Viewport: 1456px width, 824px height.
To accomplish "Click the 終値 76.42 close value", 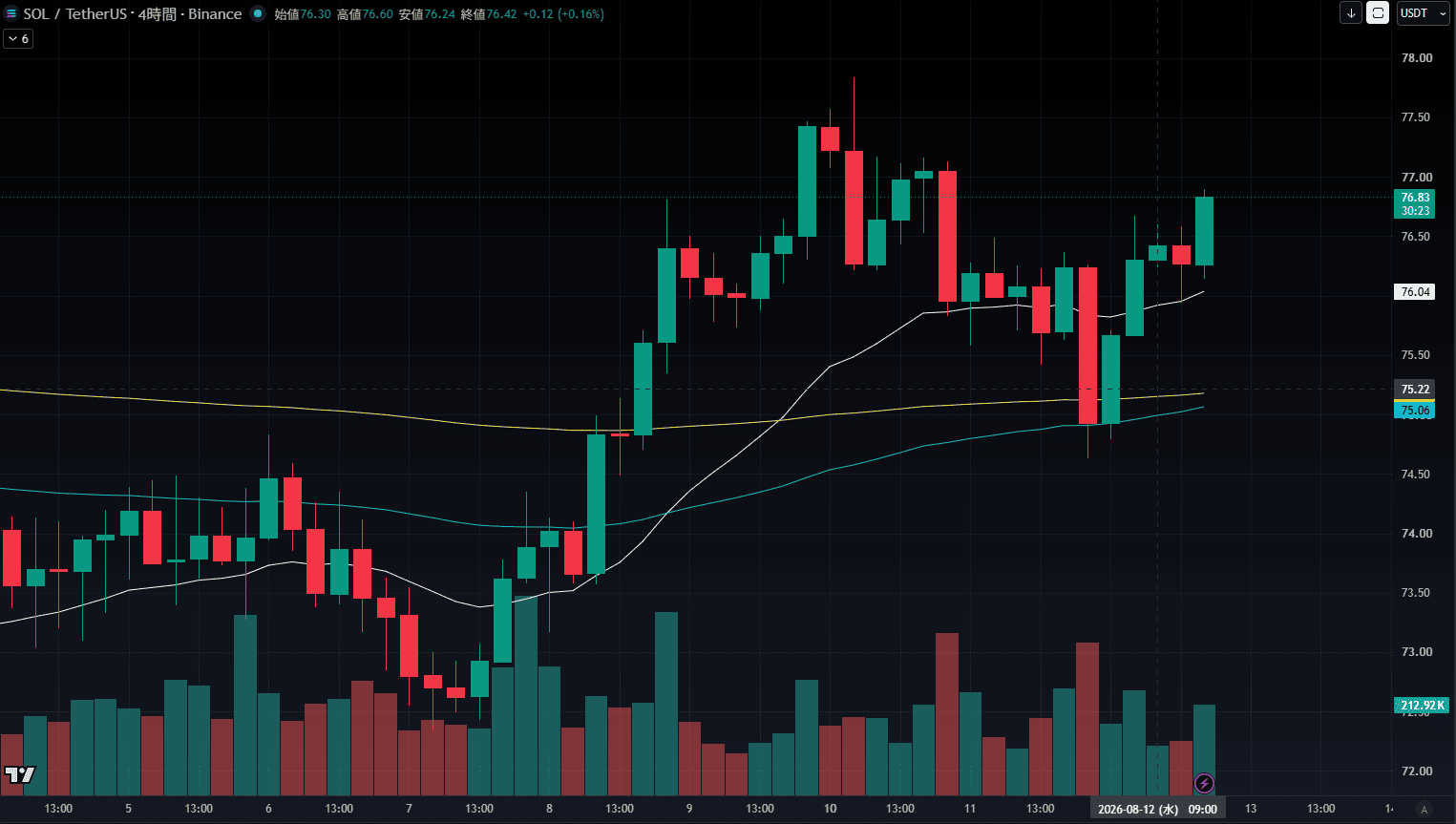I will [x=489, y=14].
